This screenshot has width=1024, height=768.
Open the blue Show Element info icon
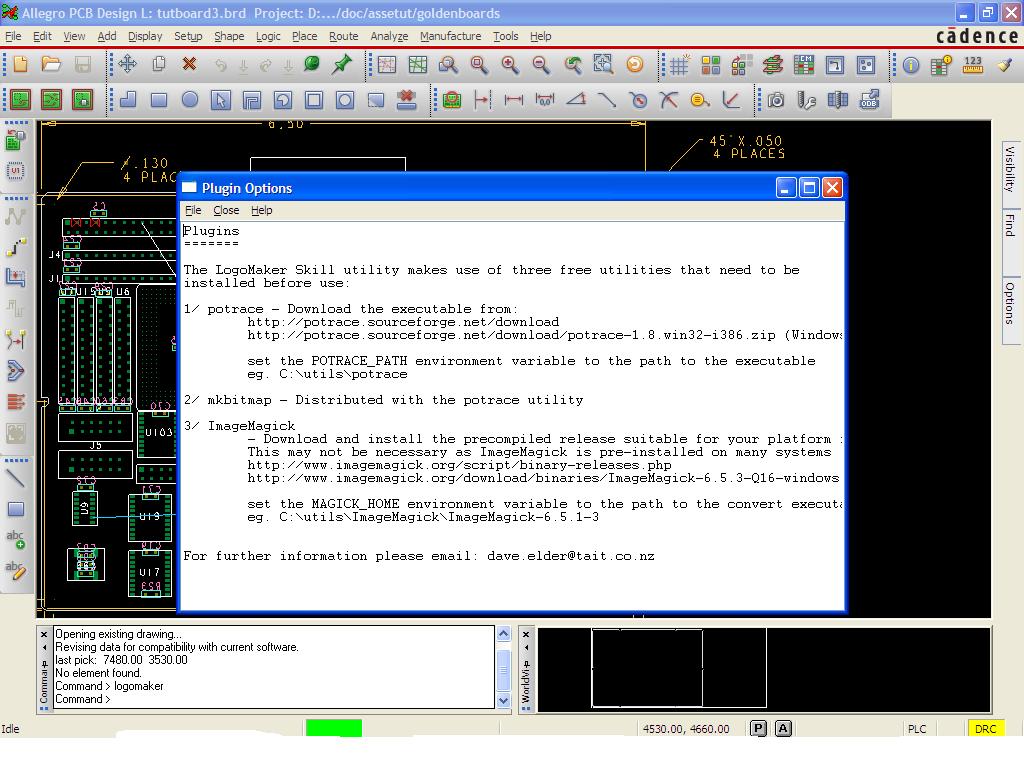[x=911, y=65]
